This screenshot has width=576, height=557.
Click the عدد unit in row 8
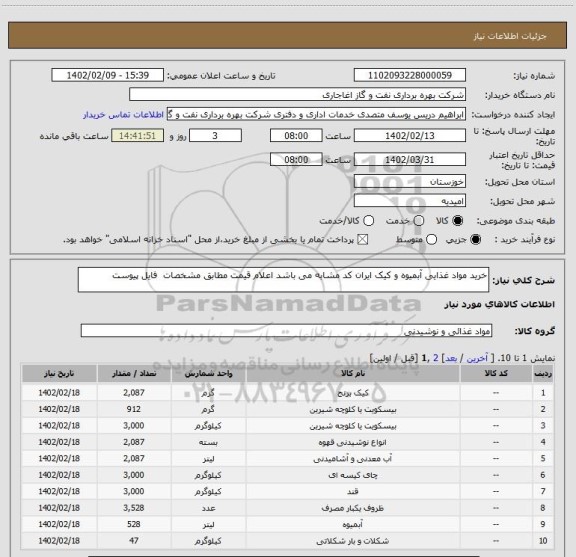(208, 508)
